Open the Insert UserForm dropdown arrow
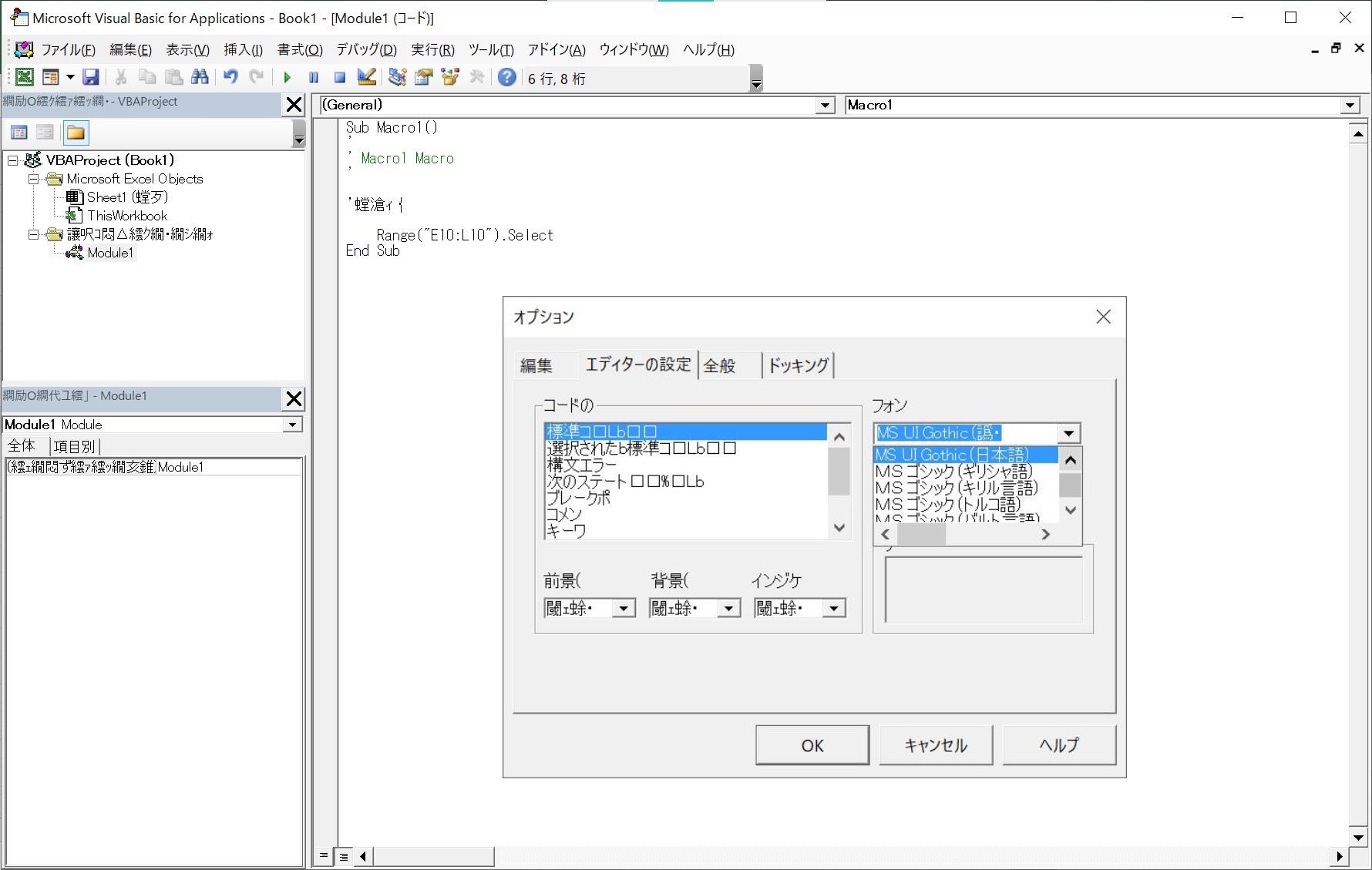Viewport: 1372px width, 870px height. 70,77
